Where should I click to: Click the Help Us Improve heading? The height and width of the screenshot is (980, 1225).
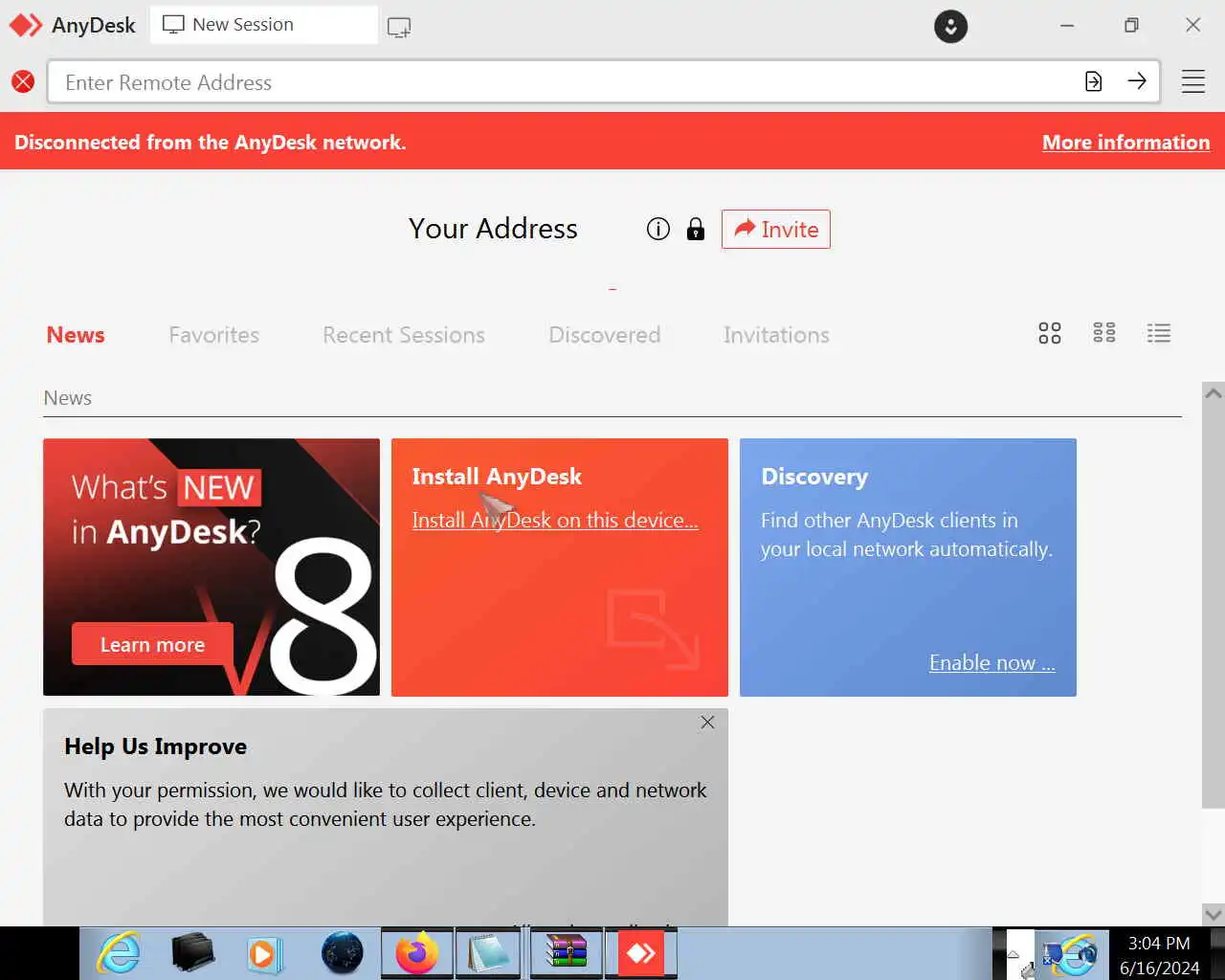point(155,746)
